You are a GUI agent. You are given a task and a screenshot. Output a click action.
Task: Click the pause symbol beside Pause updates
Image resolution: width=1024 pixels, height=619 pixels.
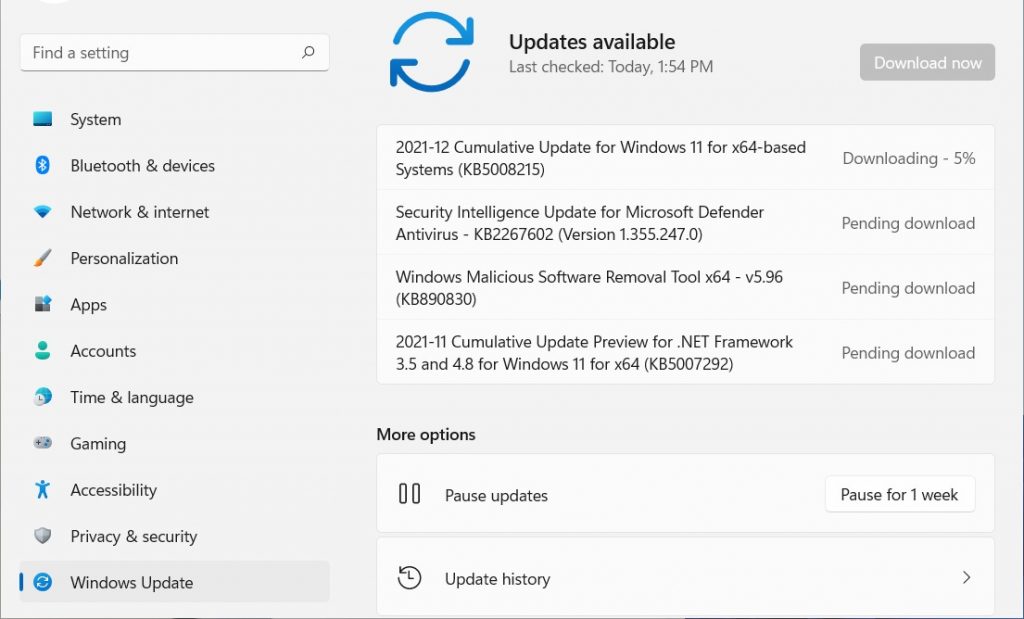tap(409, 494)
